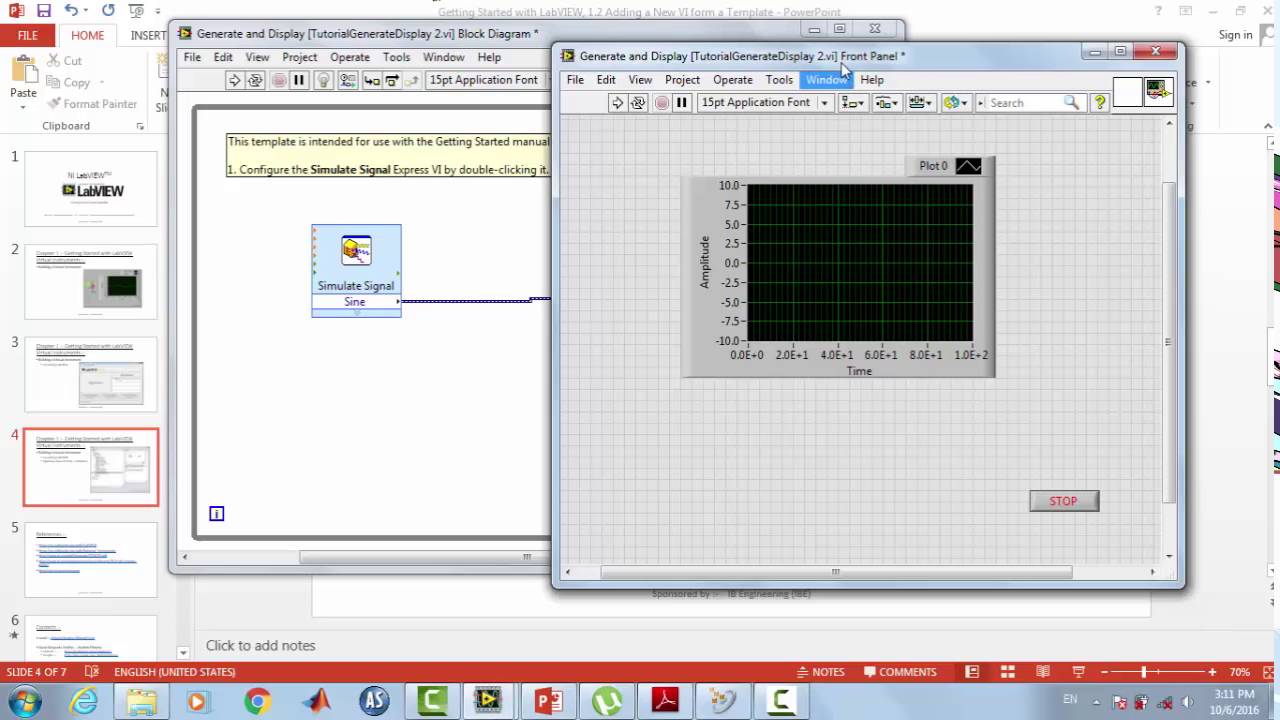Image resolution: width=1280 pixels, height=720 pixels.
Task: Start Slide Show from status bar icon
Action: [x=1078, y=672]
